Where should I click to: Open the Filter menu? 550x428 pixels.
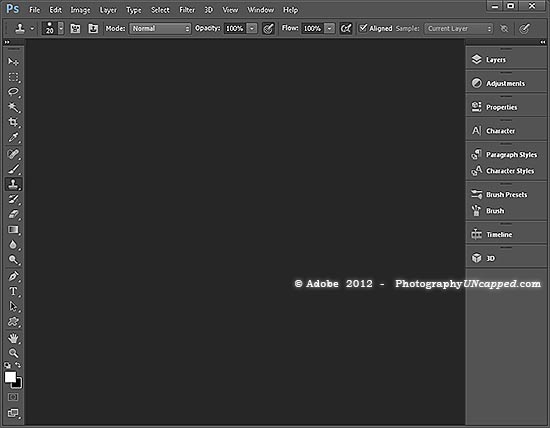pos(187,10)
